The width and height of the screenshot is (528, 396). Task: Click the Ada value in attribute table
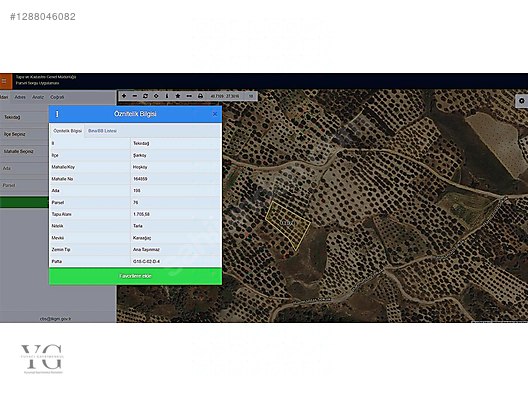coord(137,191)
